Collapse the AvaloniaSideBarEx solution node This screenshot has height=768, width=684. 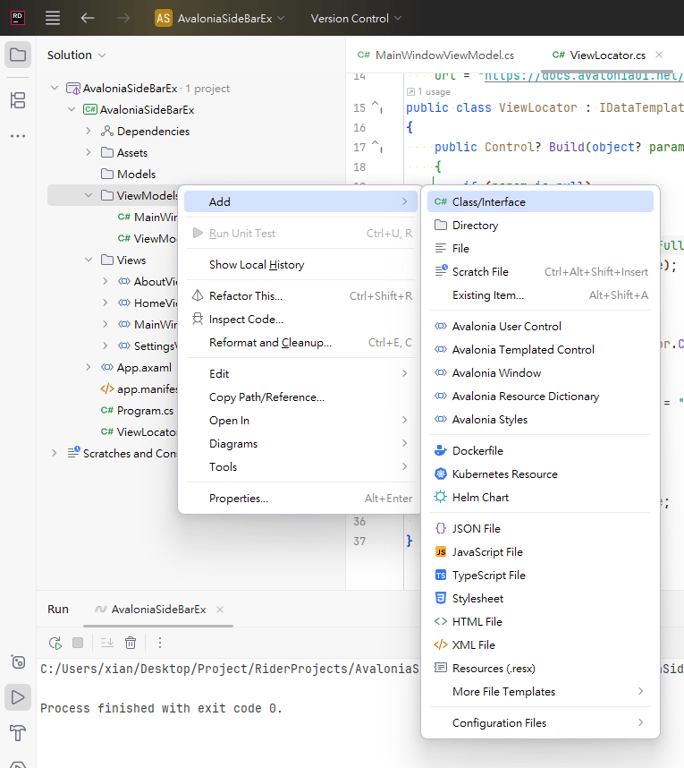tap(54, 88)
